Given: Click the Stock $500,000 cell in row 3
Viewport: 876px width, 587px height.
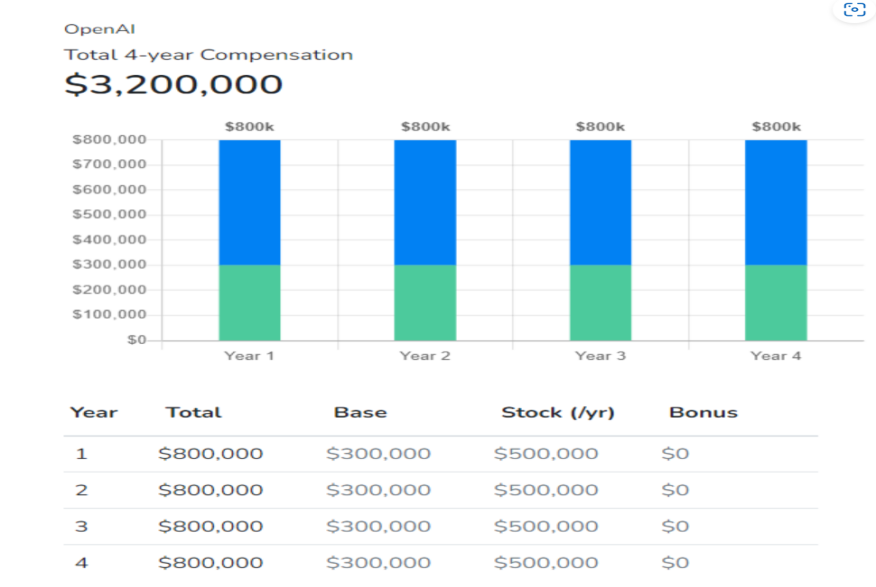Looking at the screenshot, I should click(546, 526).
